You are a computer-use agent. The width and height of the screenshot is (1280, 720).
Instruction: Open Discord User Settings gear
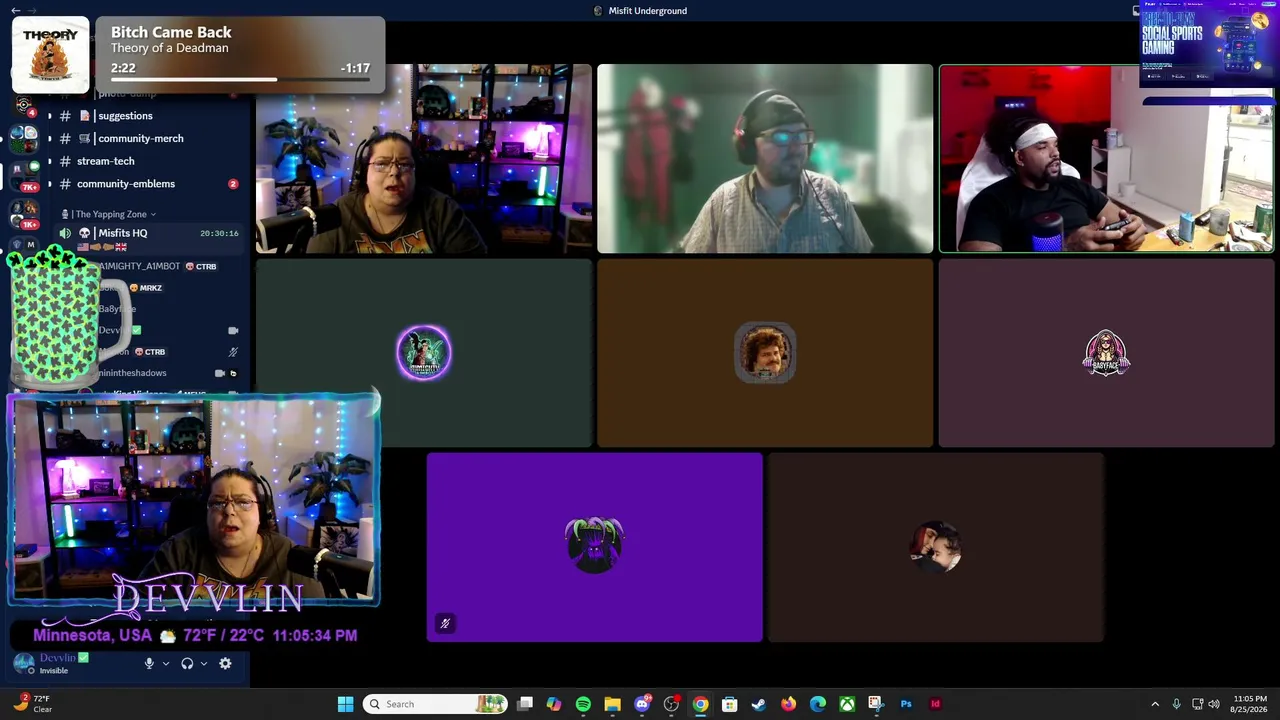coord(225,663)
